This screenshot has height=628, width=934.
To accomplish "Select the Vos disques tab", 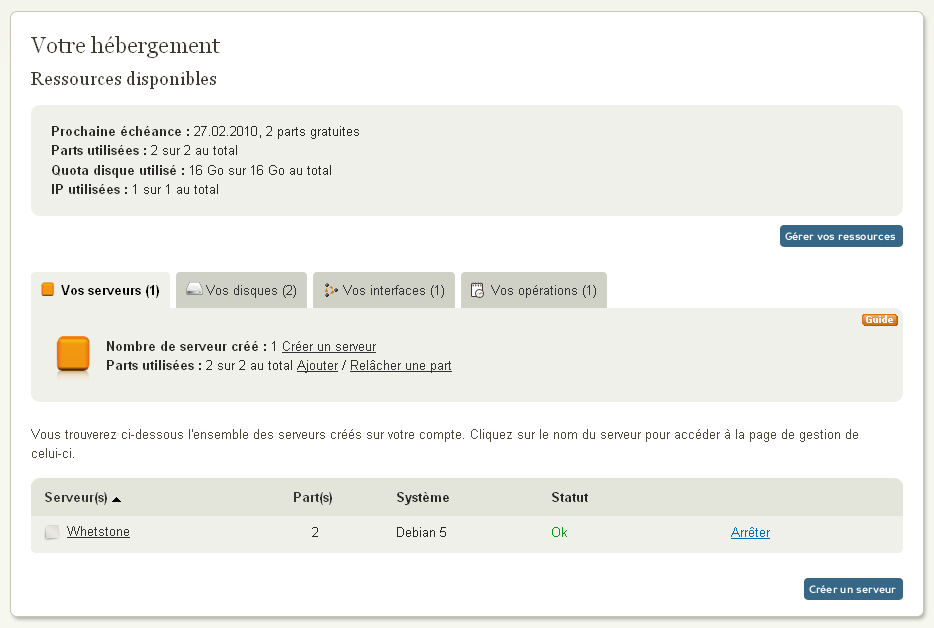I will pos(251,291).
